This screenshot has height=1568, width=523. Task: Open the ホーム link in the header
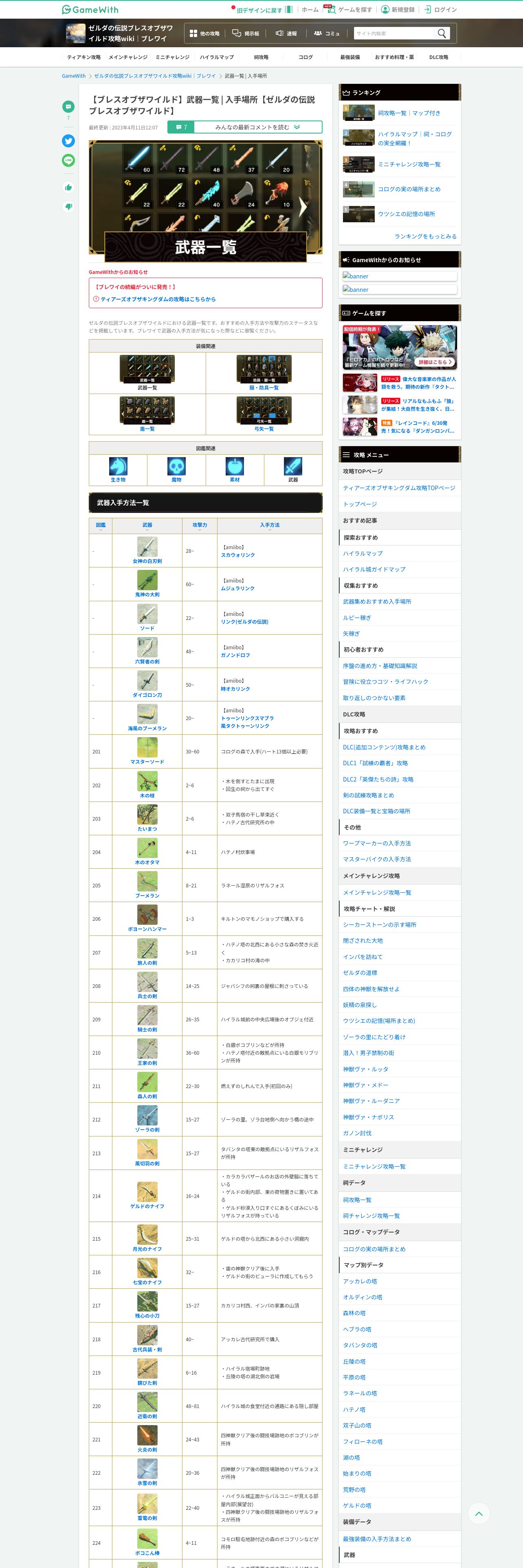[310, 10]
